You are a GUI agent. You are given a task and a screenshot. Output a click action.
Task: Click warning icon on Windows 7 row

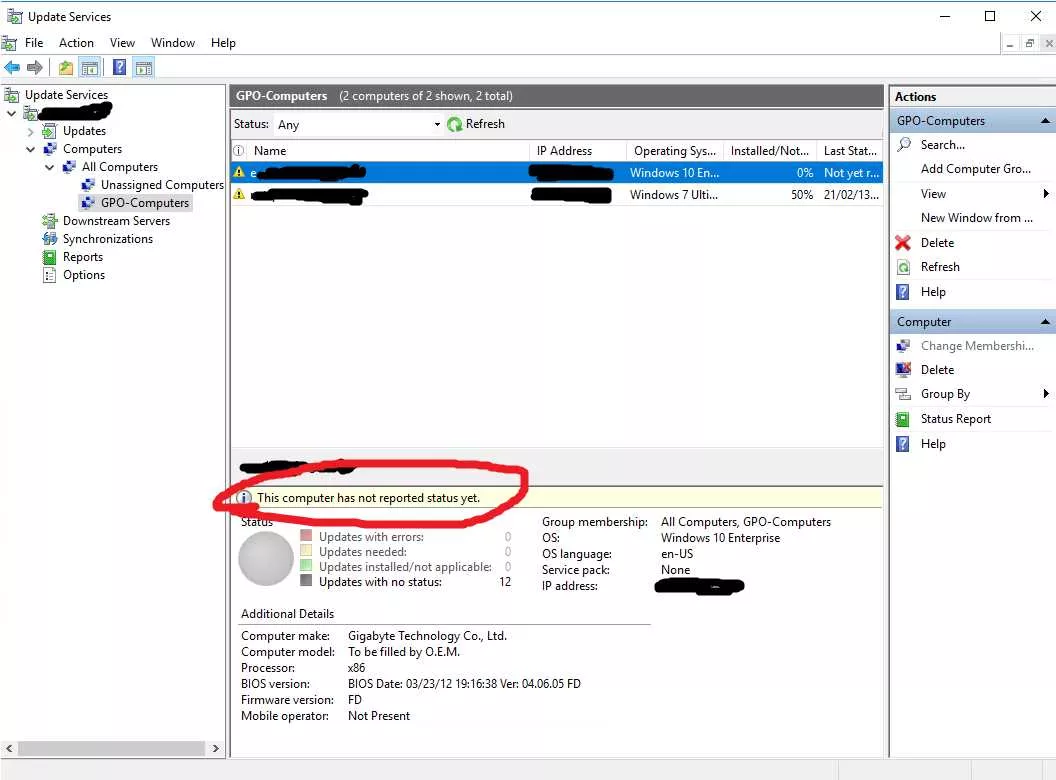click(238, 195)
